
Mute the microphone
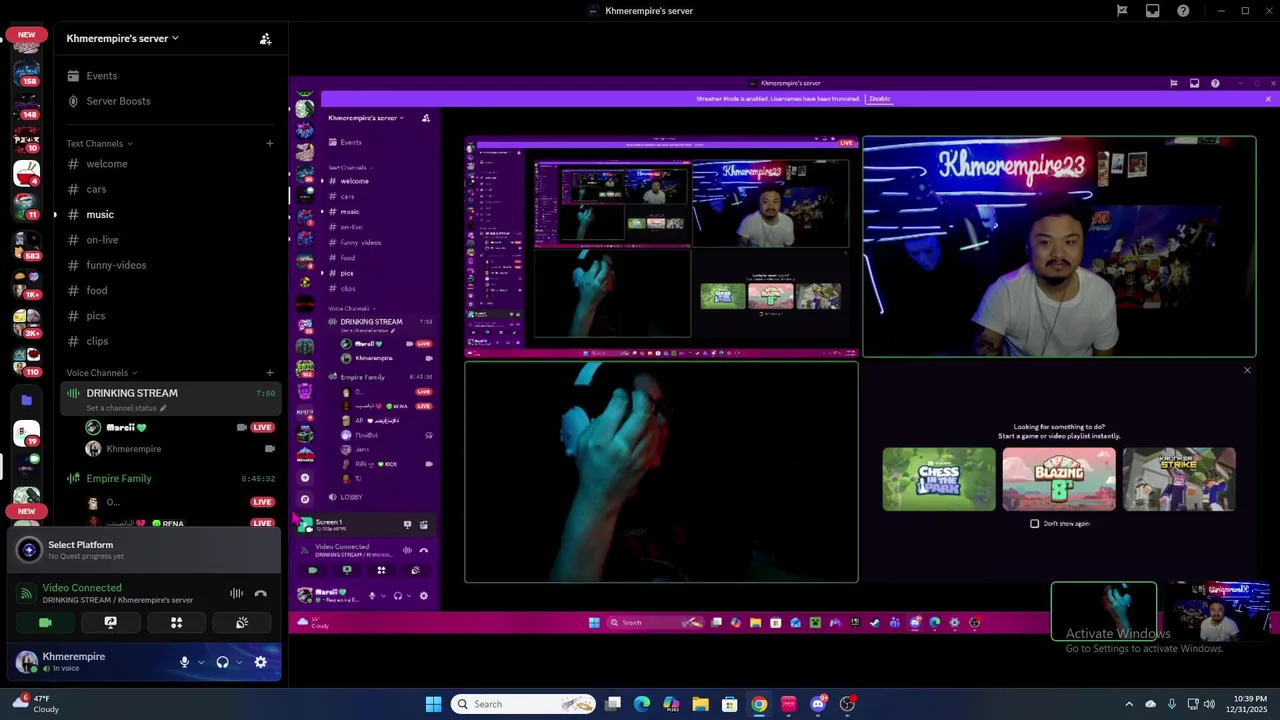tap(184, 662)
